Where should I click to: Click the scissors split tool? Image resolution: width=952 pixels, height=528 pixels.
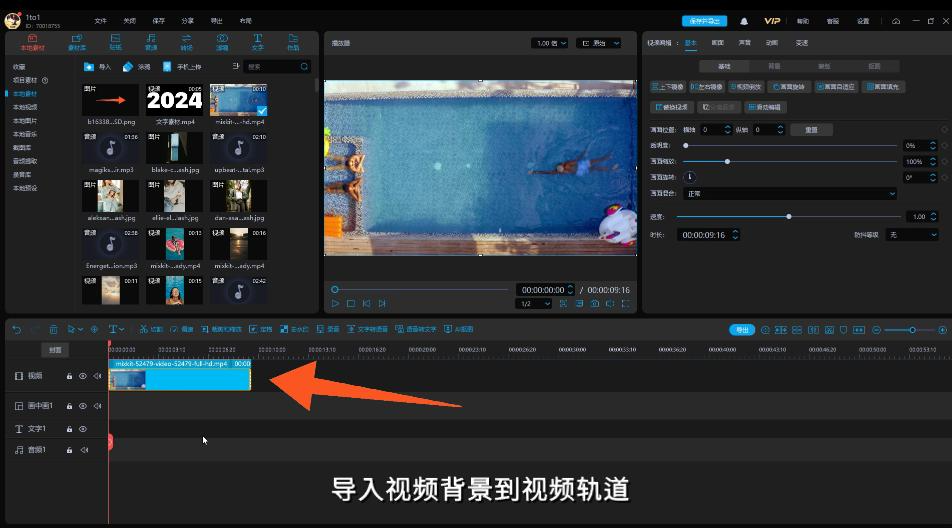click(144, 329)
